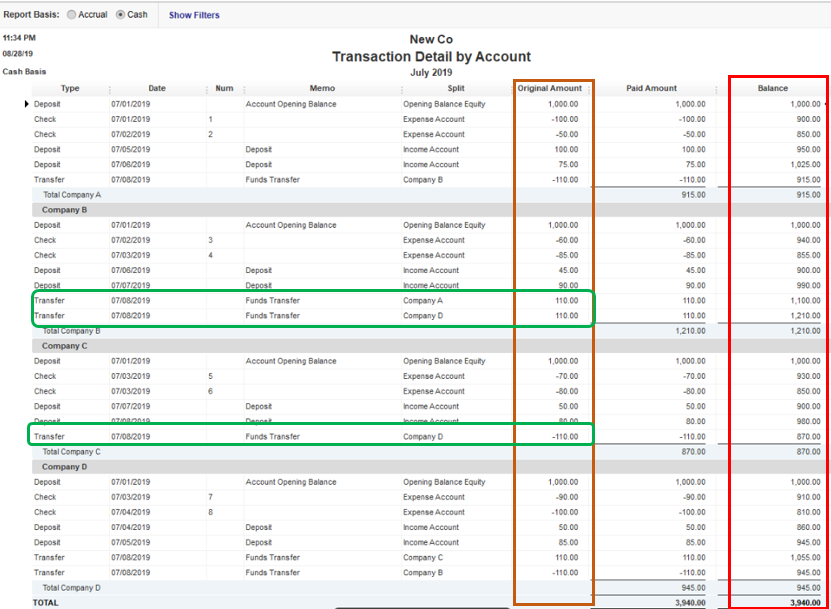The image size is (831, 609).
Task: Click the Balance column header
Action: pos(773,89)
